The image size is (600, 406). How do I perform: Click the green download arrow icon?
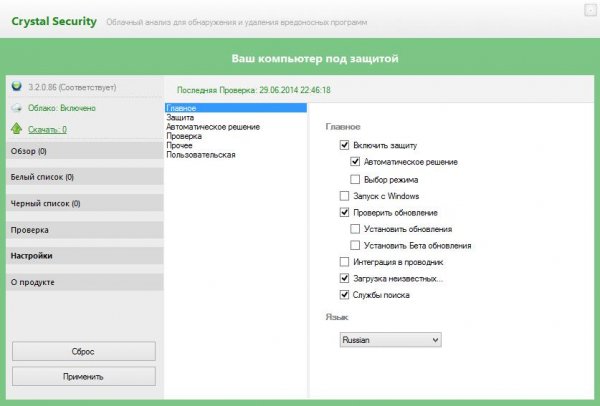(x=16, y=129)
